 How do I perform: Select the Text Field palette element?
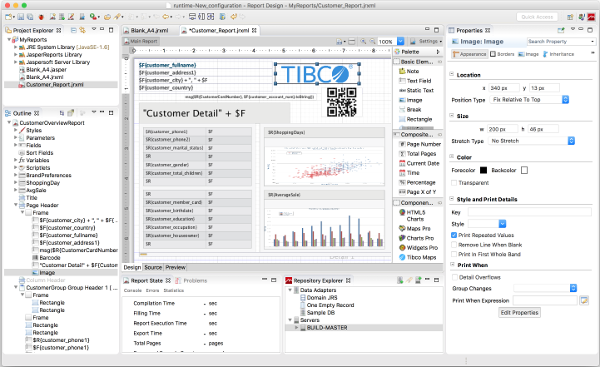click(415, 81)
